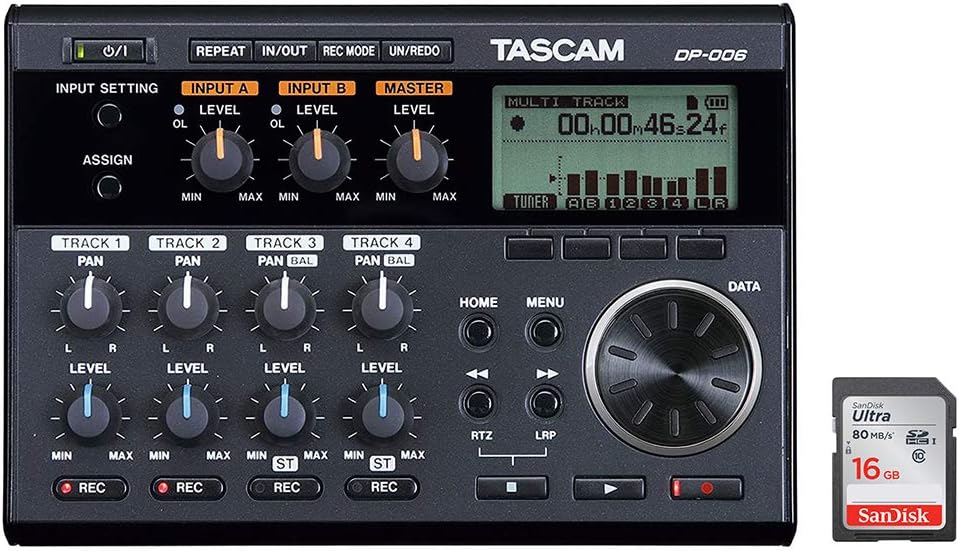Click the TRACK 4 label

point(382,243)
